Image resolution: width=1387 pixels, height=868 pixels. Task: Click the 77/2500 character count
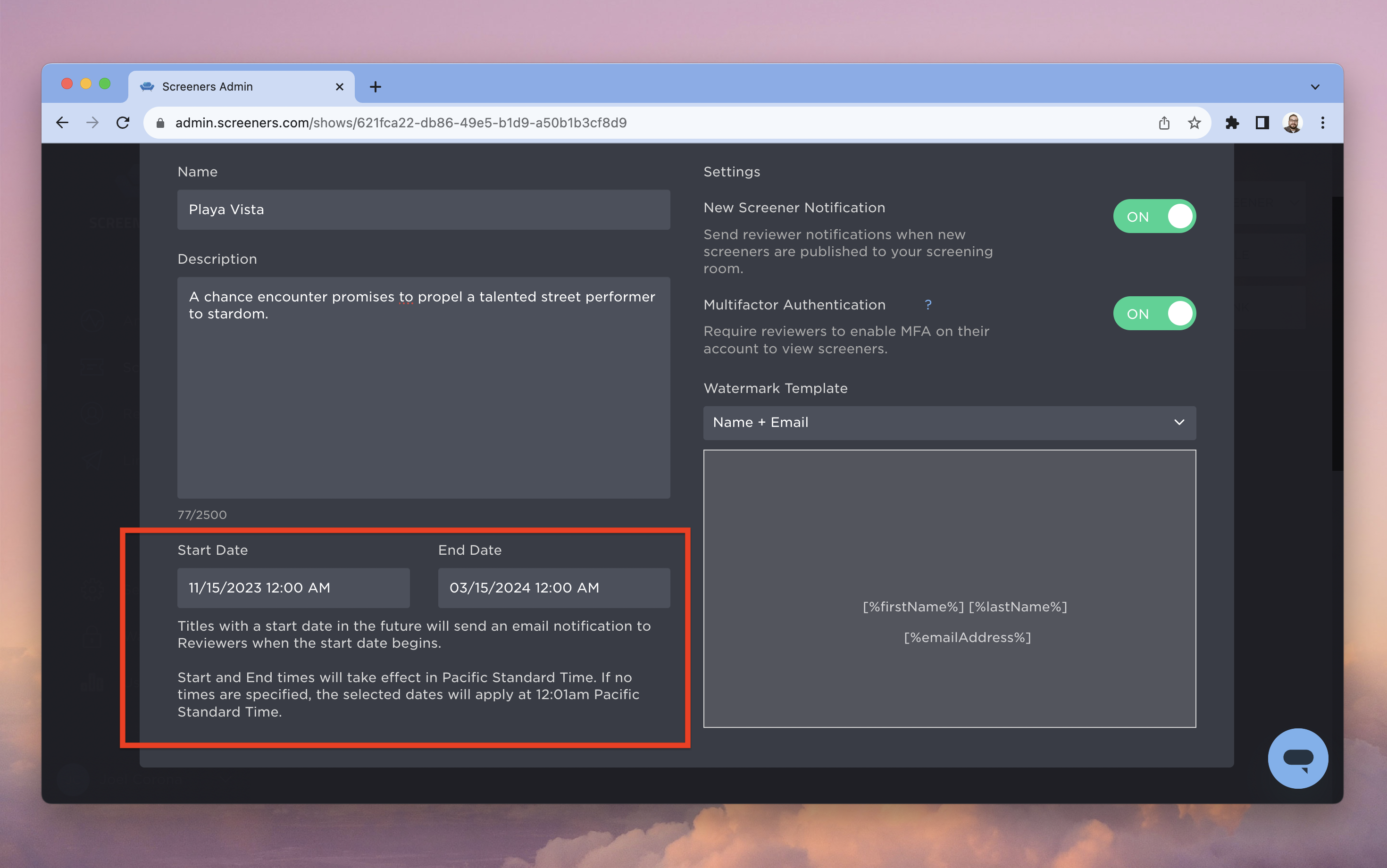(202, 515)
